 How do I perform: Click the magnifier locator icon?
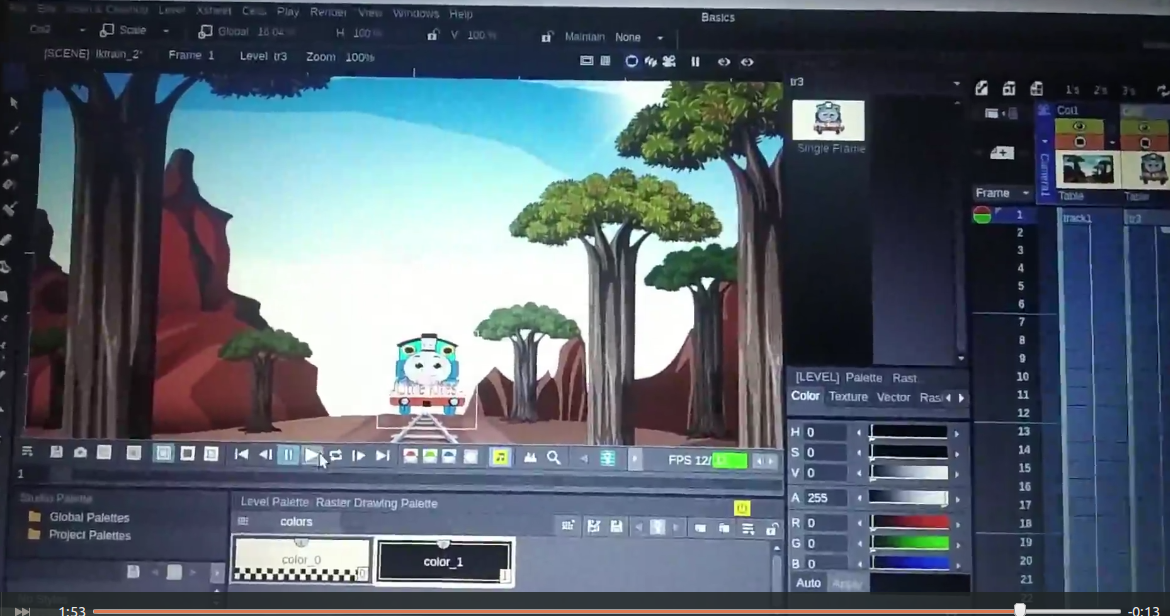(x=553, y=457)
